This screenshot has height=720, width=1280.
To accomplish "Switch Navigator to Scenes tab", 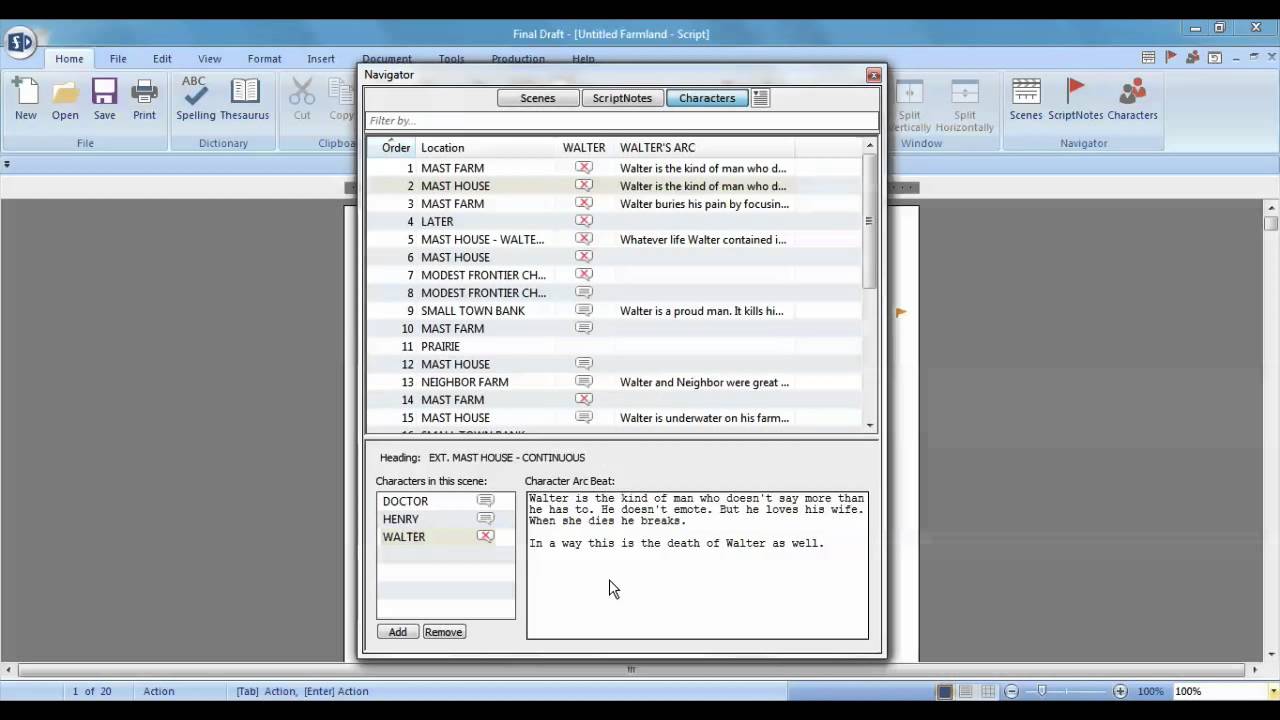I will 538,98.
